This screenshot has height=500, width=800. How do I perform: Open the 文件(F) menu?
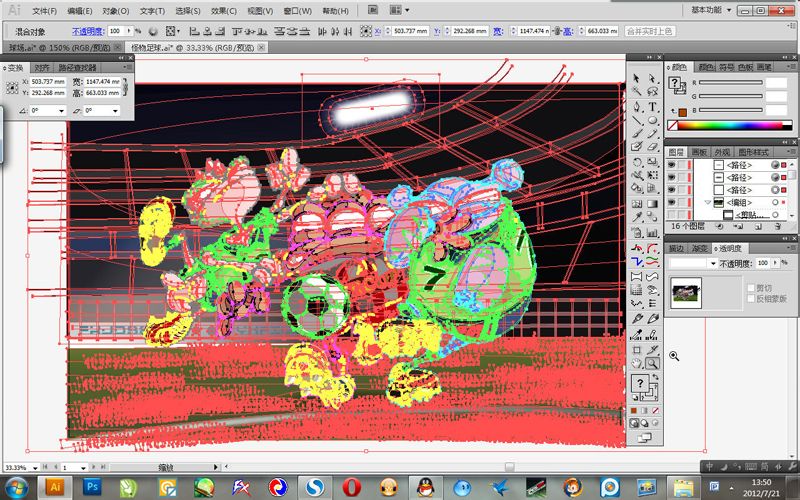coord(44,11)
